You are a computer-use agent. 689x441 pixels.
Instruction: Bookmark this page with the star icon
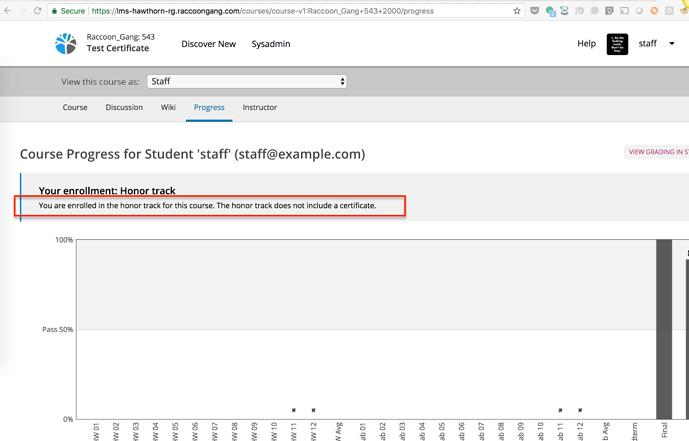517,11
